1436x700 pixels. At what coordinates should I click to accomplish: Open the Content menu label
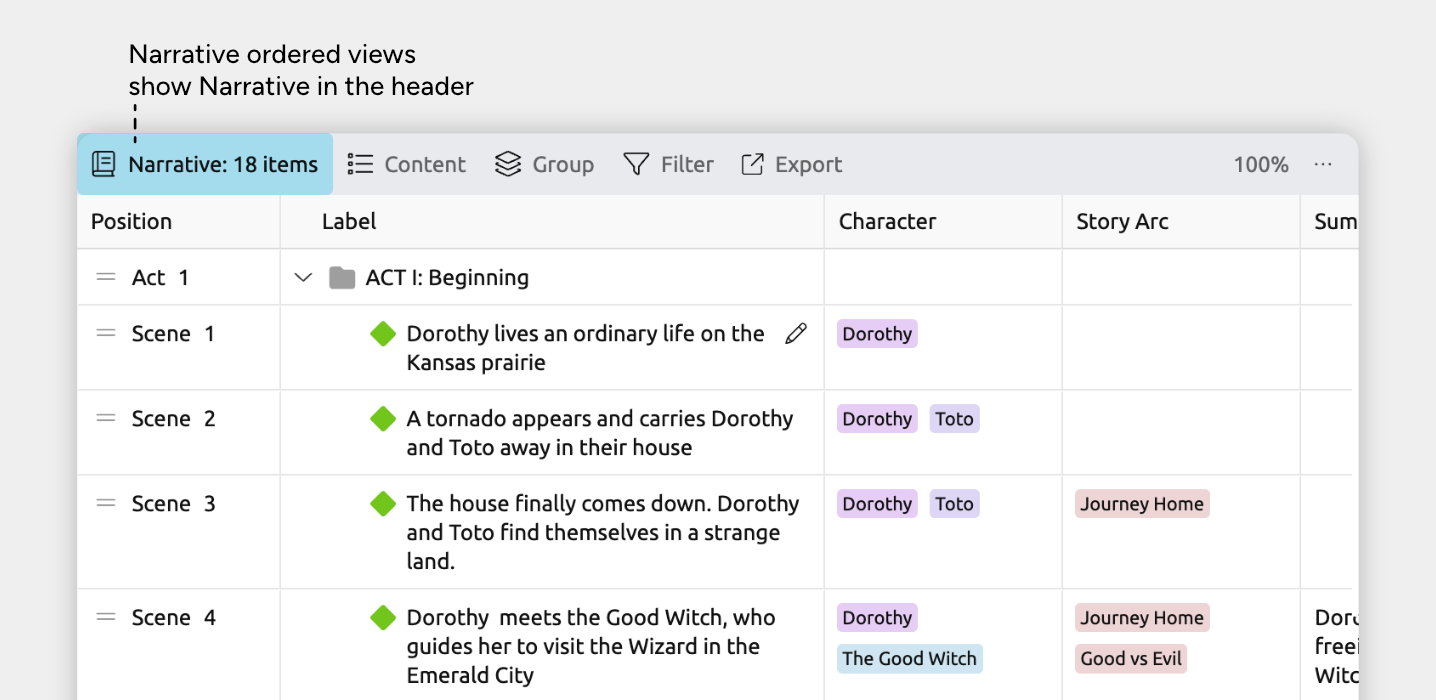425,164
